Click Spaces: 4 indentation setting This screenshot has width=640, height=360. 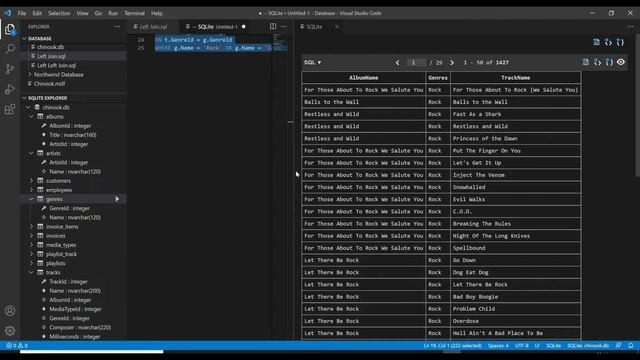pos(498,345)
